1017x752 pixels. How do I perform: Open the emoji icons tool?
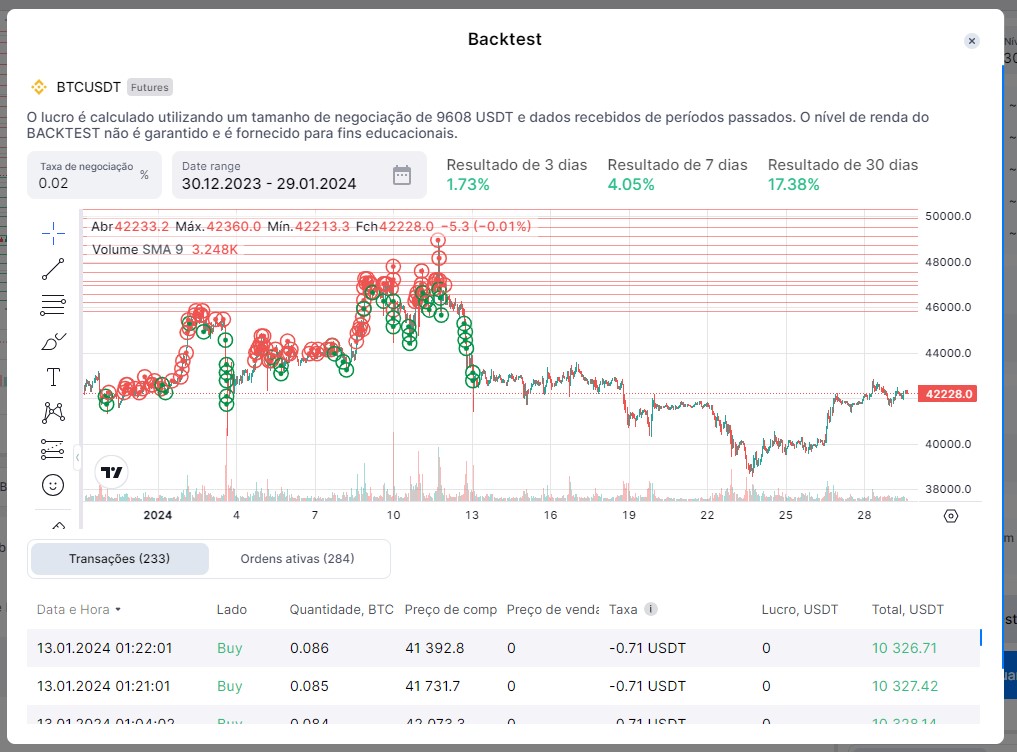(53, 485)
